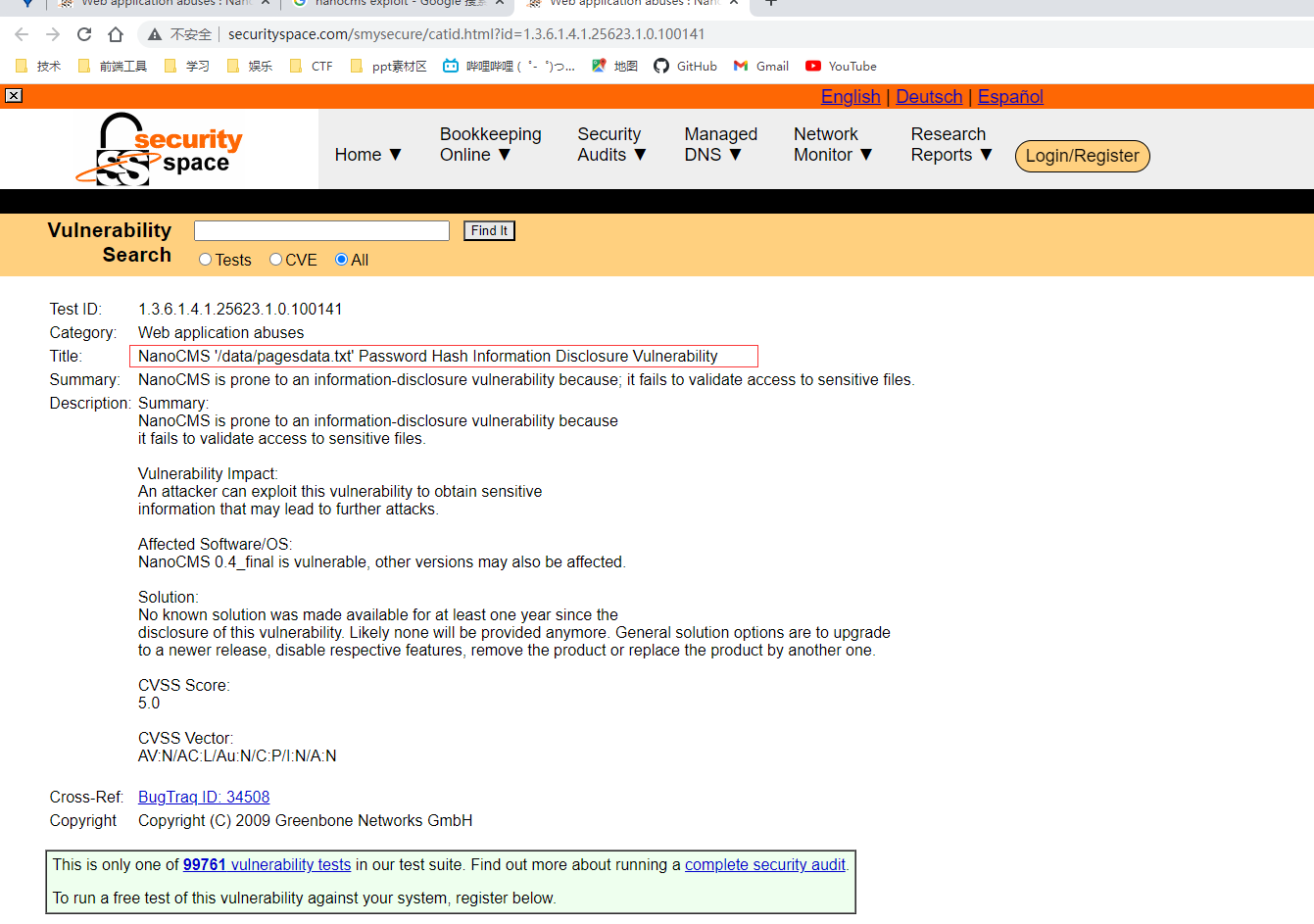The width and height of the screenshot is (1314, 924).
Task: Expand the Managed DNS menu
Action: (720, 145)
